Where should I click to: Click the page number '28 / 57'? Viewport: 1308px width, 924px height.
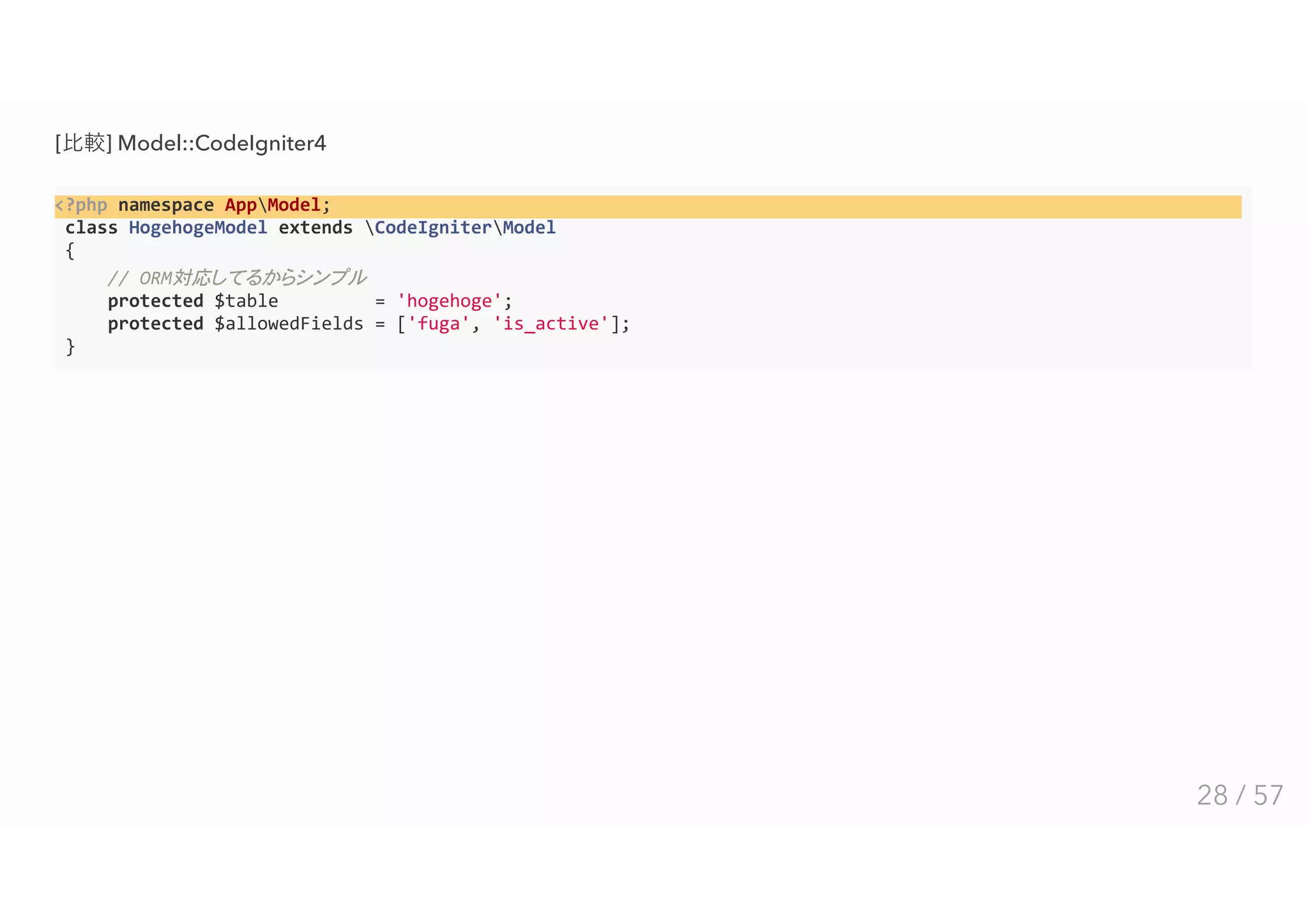(x=1240, y=796)
